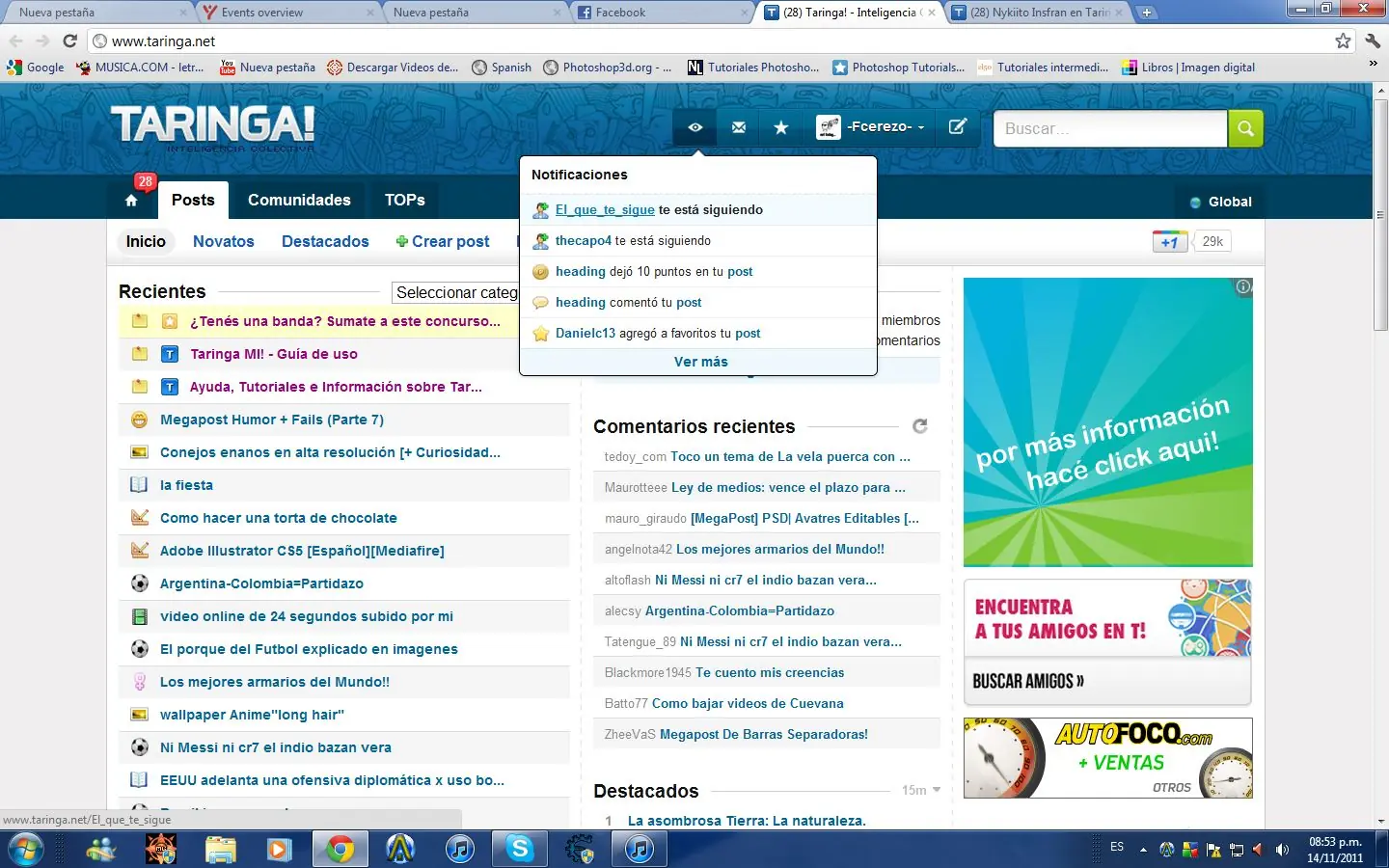Screen dimensions: 1389x868
Task: Open Batto77 comment on Cuevana videos
Action: (x=748, y=704)
